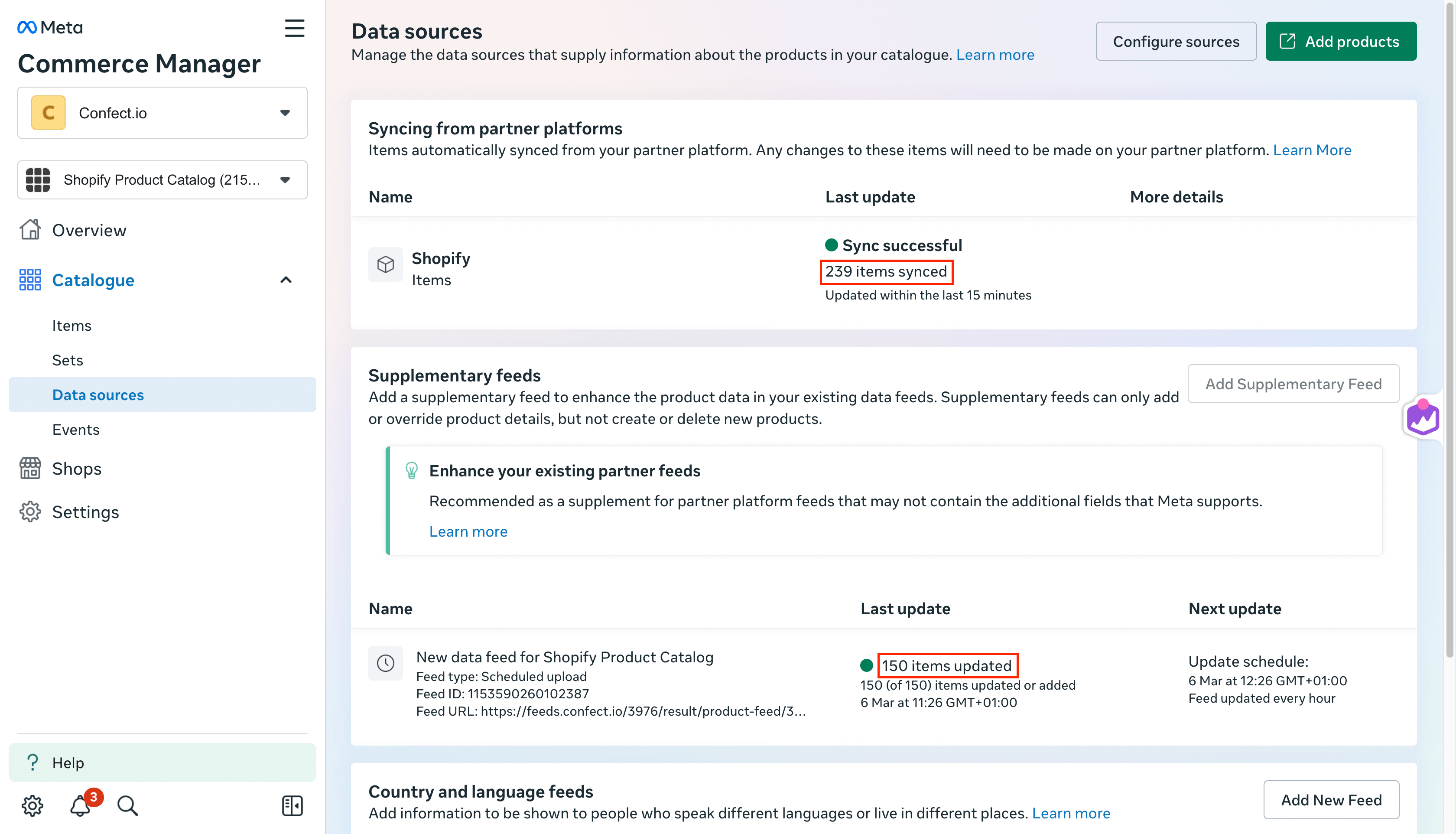Toggle the sidebar collapse panel icon

[292, 805]
